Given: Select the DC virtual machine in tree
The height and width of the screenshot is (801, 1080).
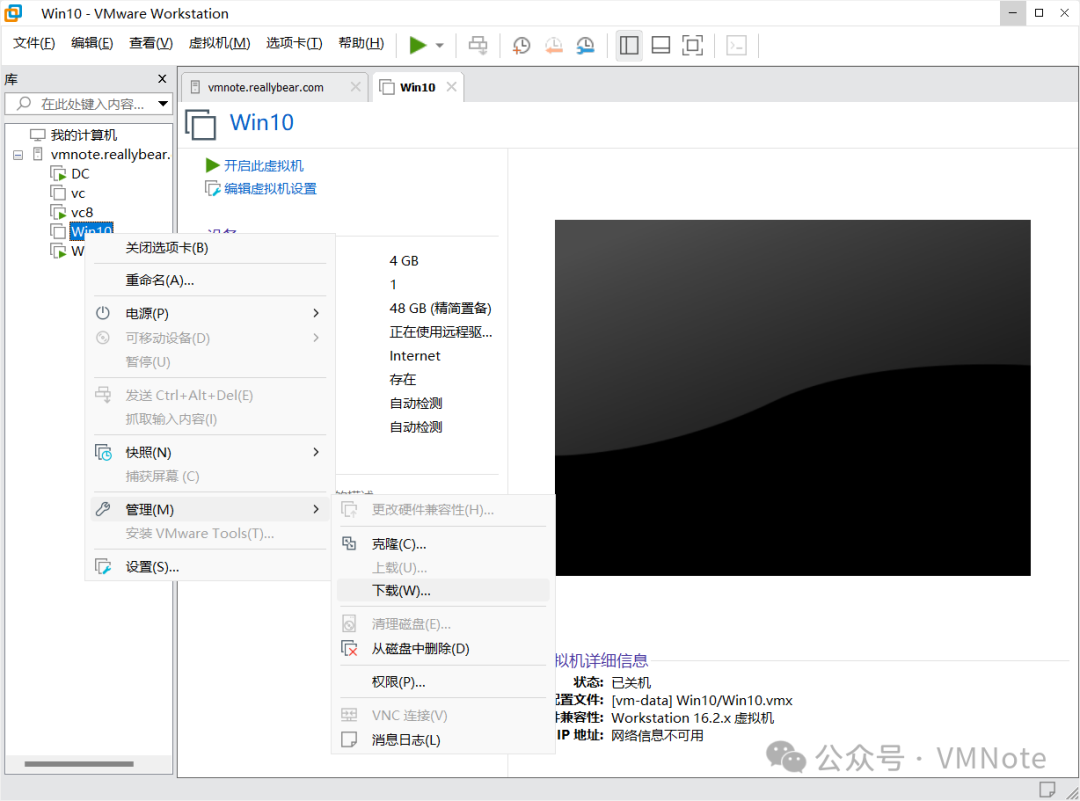Looking at the screenshot, I should pyautogui.click(x=80, y=174).
